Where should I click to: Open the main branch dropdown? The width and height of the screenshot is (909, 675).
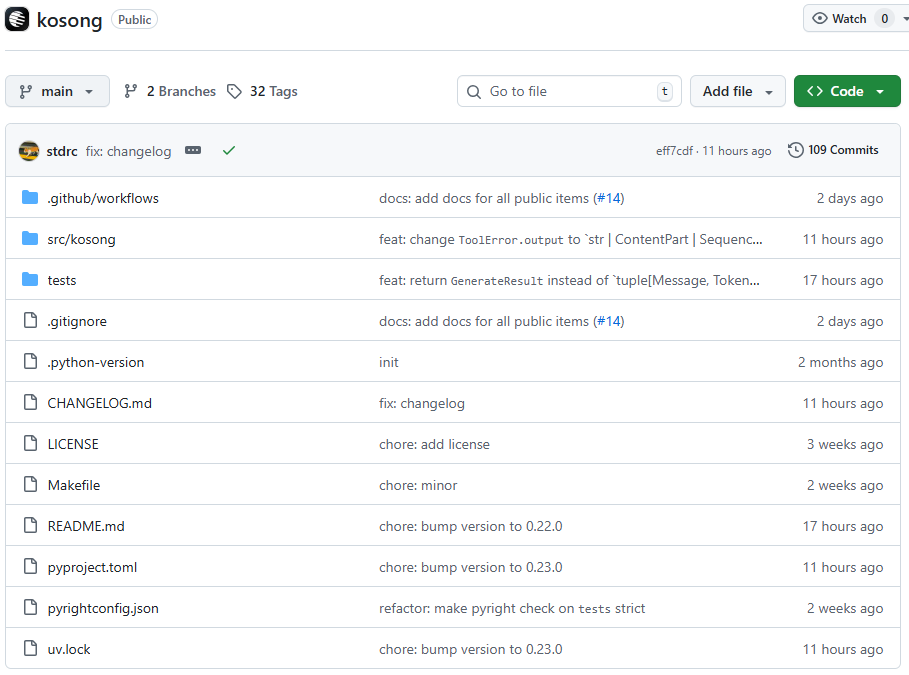(57, 90)
